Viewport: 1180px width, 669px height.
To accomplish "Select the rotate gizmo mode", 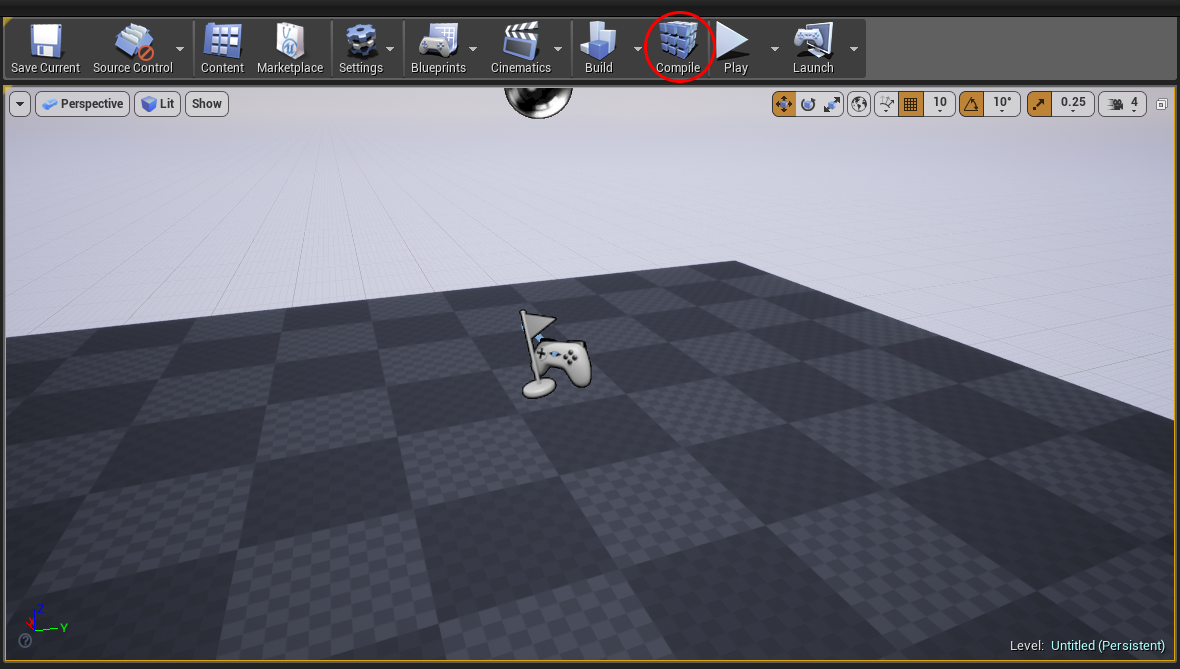I will point(807,104).
